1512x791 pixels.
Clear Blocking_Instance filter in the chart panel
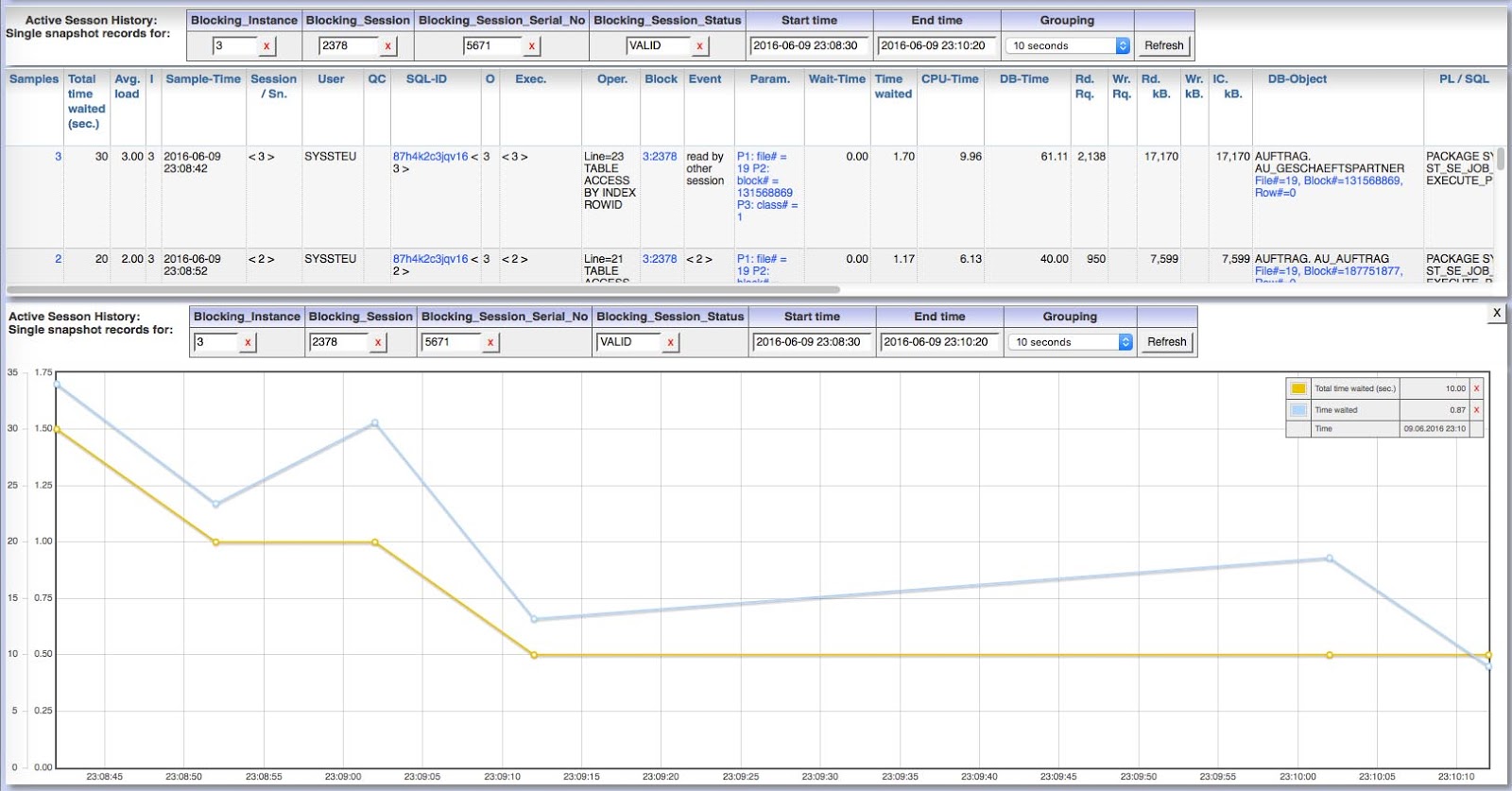(248, 342)
